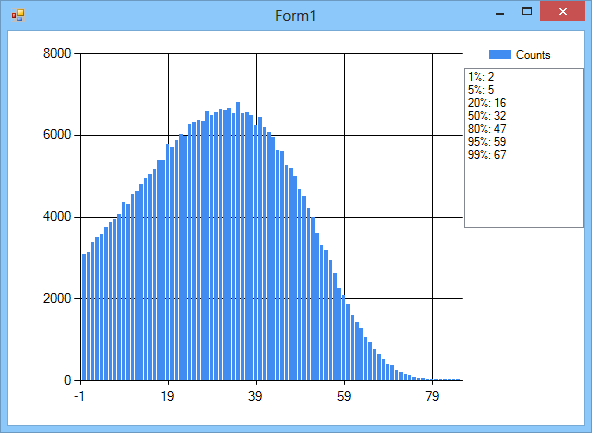
Task: Click the 4000 y-axis label
Action: [57, 217]
